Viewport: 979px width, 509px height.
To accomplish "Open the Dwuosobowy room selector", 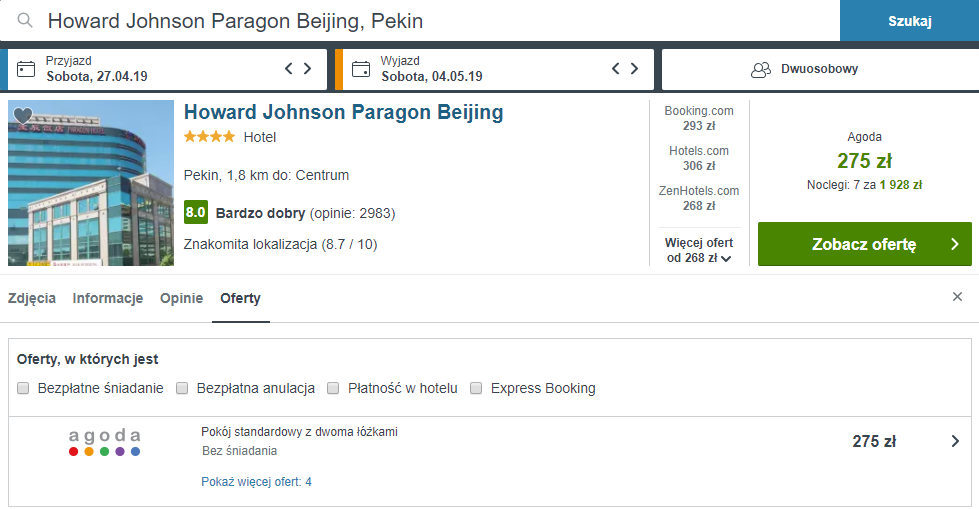I will point(818,70).
